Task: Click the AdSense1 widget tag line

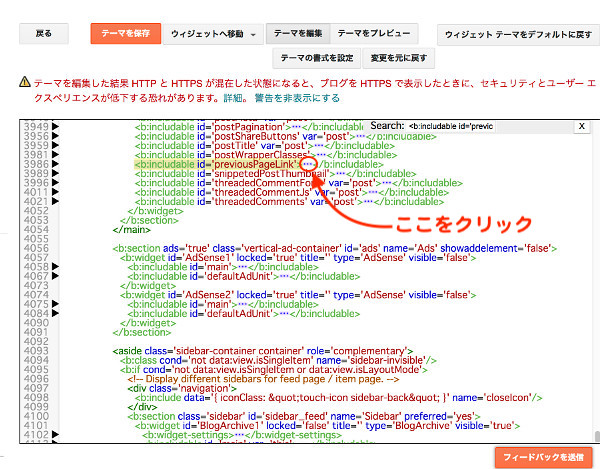Action: click(298, 258)
